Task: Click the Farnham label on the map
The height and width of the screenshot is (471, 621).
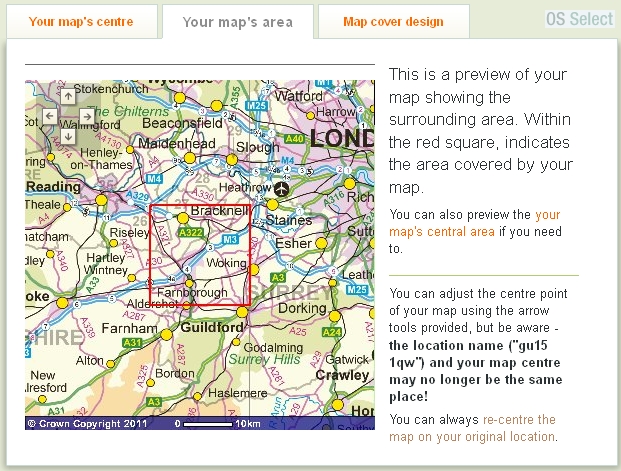Action: pyautogui.click(x=130, y=328)
